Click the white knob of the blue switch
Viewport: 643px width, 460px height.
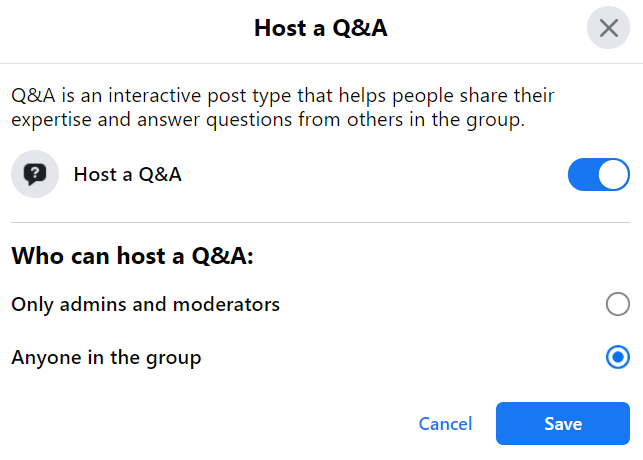coord(613,175)
